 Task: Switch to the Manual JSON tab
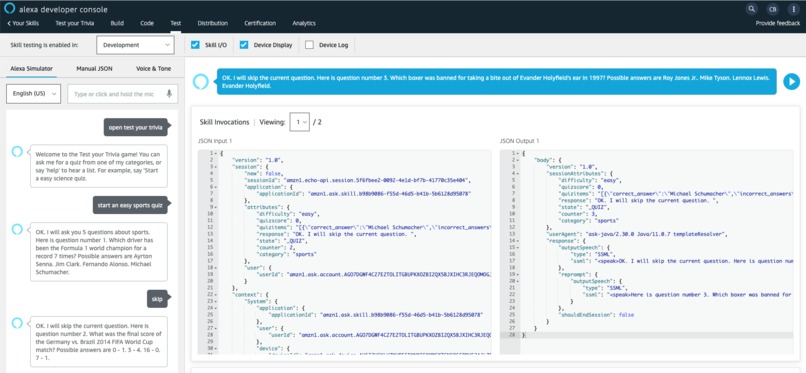[95, 68]
